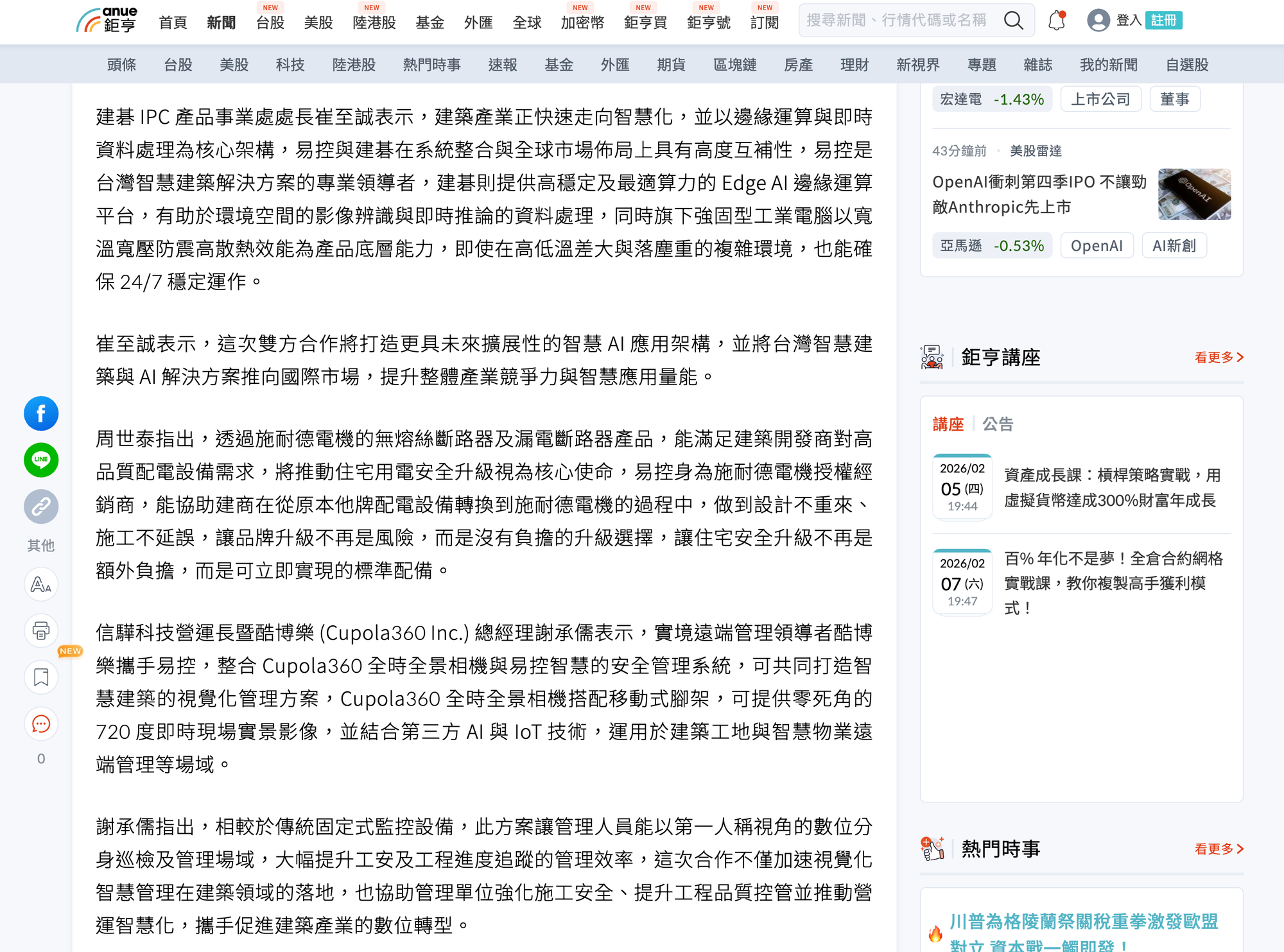Expand 看更多 next to 鉅亨講座
The height and width of the screenshot is (952, 1284).
pyautogui.click(x=1218, y=358)
